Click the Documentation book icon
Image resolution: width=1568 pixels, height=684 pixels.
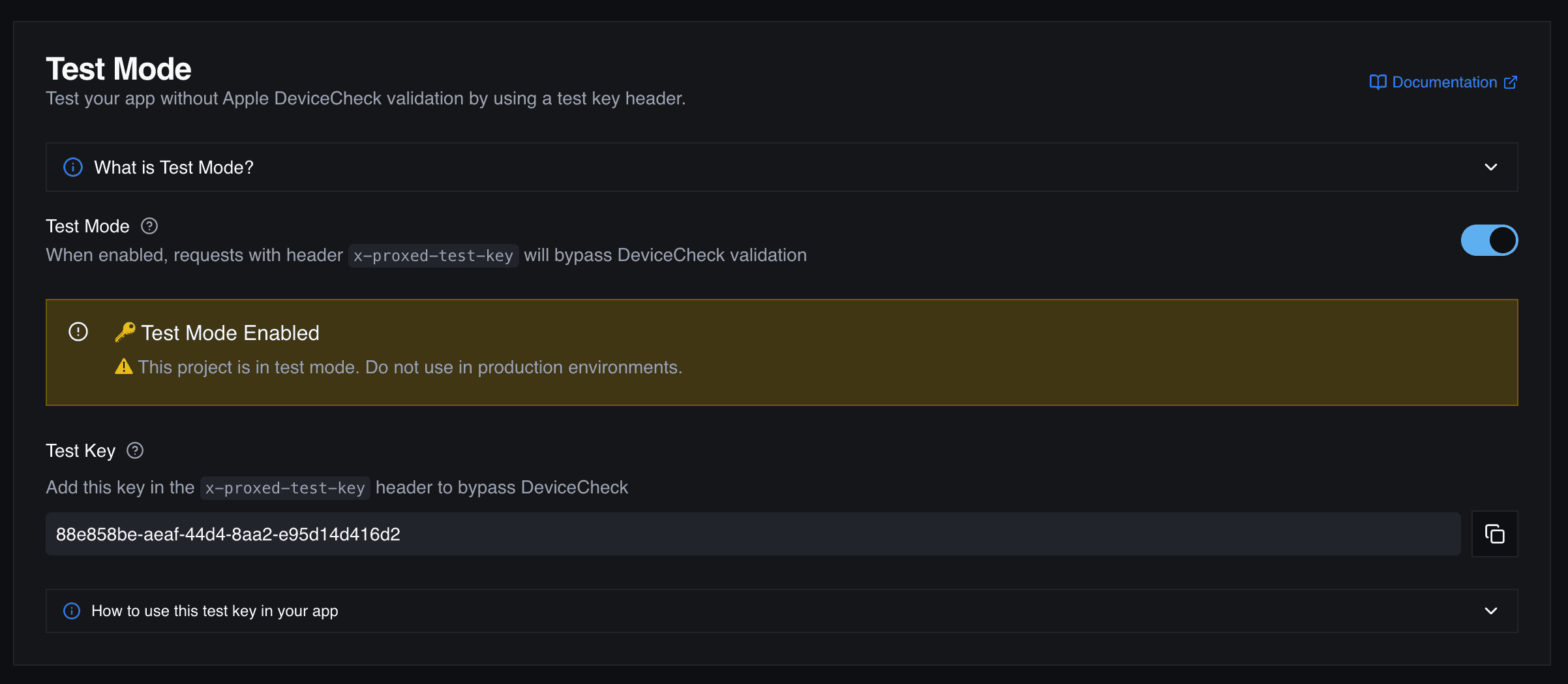click(x=1378, y=82)
